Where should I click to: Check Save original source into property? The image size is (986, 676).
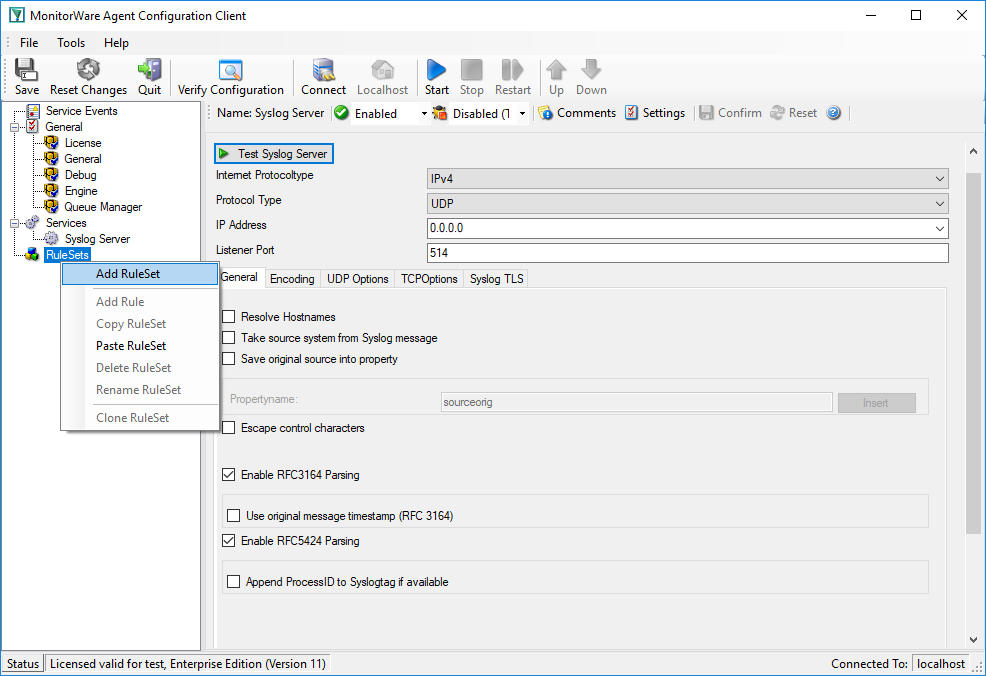click(x=229, y=359)
